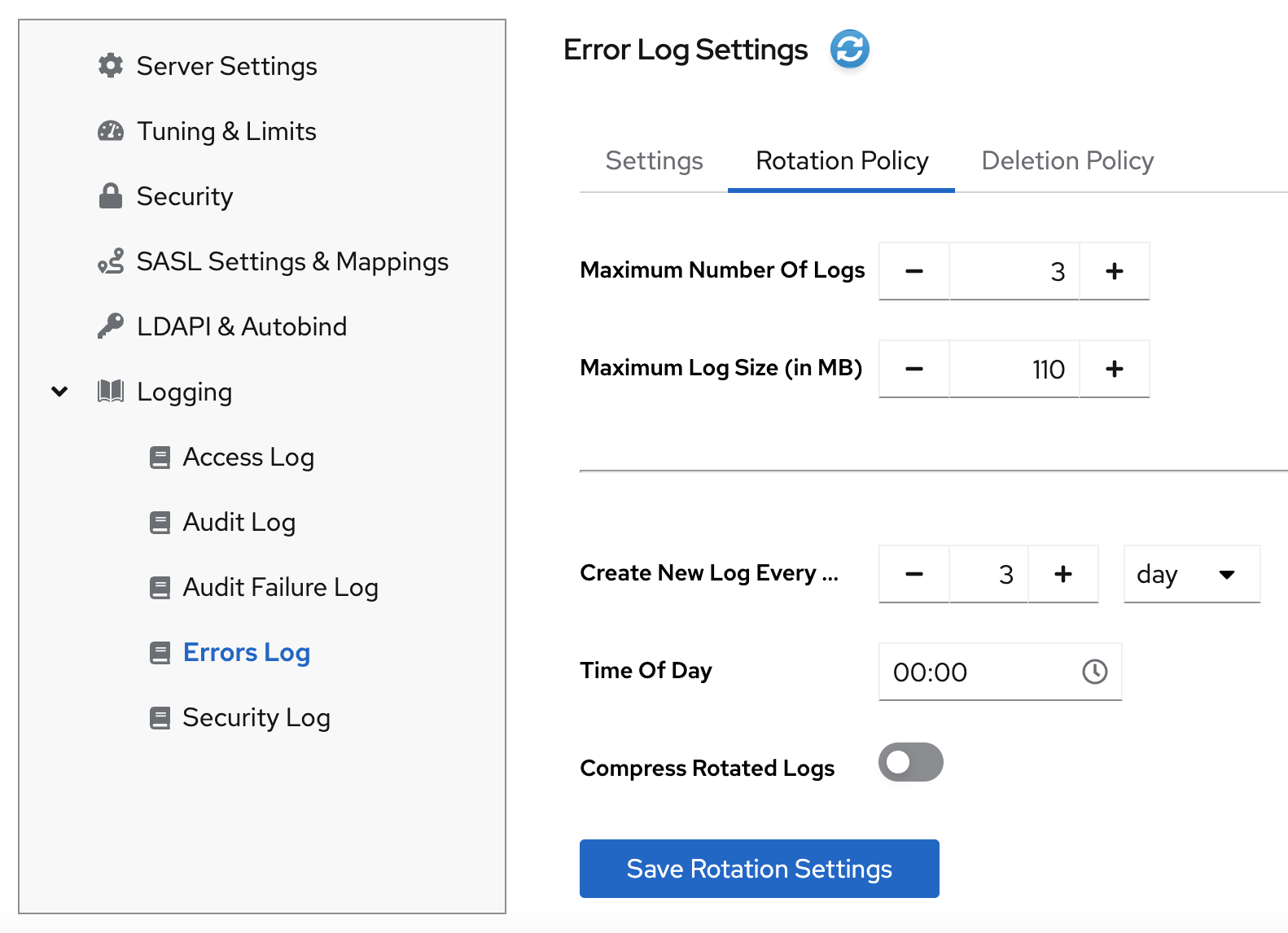Toggle the Compress Rotated Logs switch
This screenshot has width=1288, height=933.
click(910, 763)
